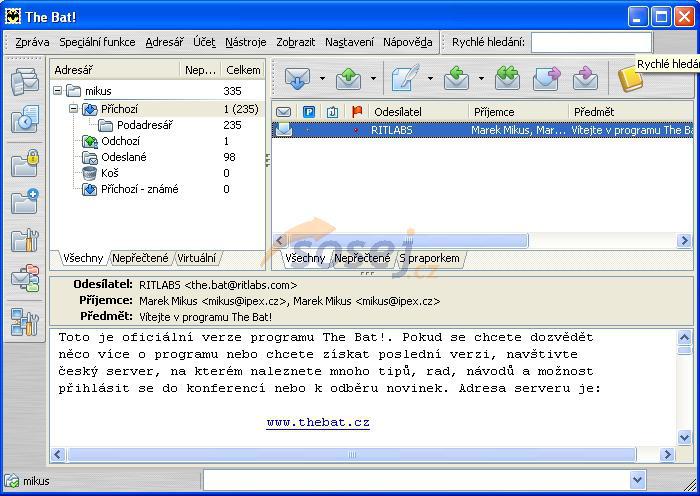
Task: Open the Nástroje menu
Action: tap(246, 42)
